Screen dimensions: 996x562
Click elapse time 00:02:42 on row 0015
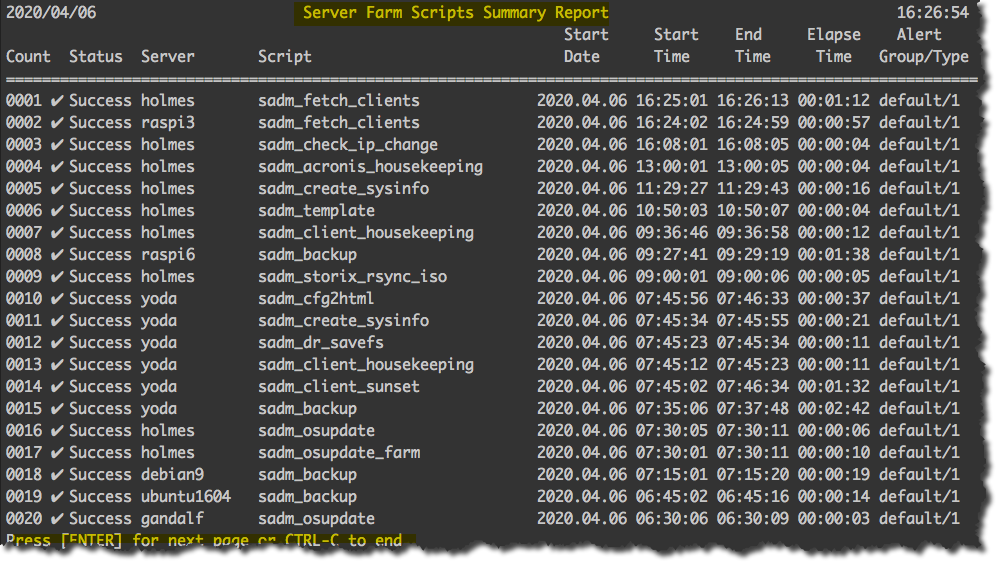[833, 409]
